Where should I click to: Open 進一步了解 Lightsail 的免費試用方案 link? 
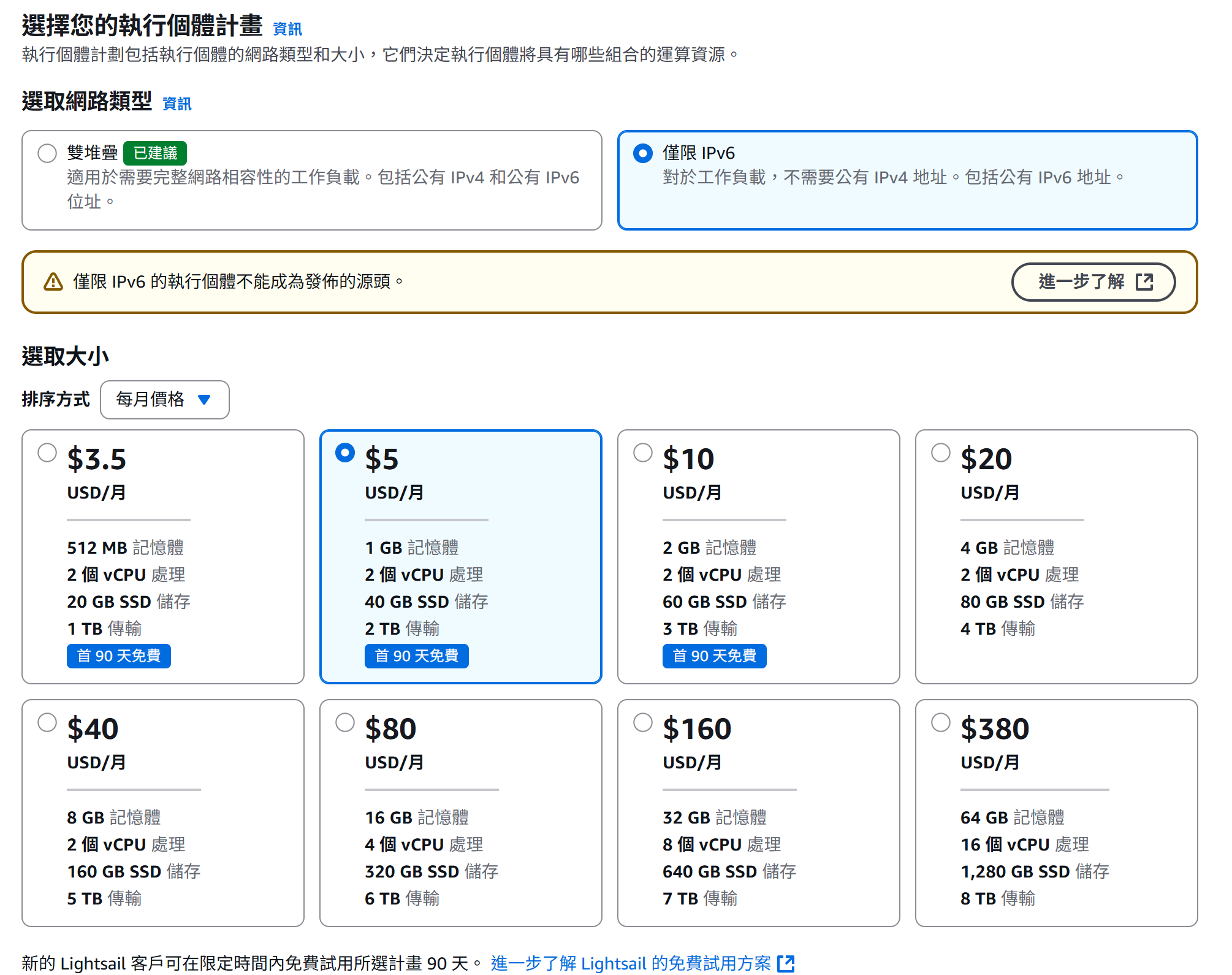[631, 963]
